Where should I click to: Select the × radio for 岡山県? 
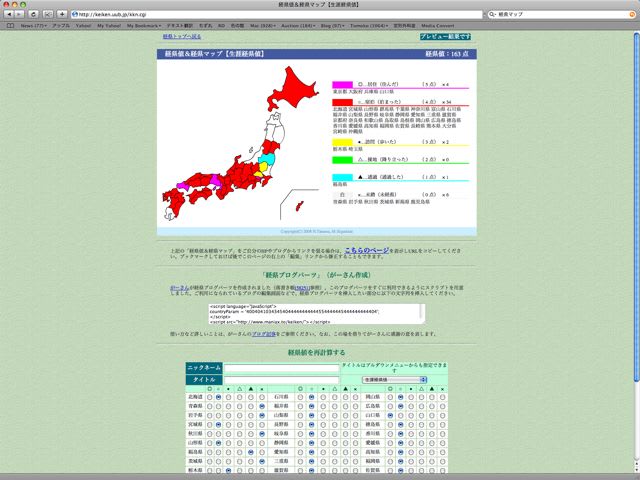click(442, 397)
